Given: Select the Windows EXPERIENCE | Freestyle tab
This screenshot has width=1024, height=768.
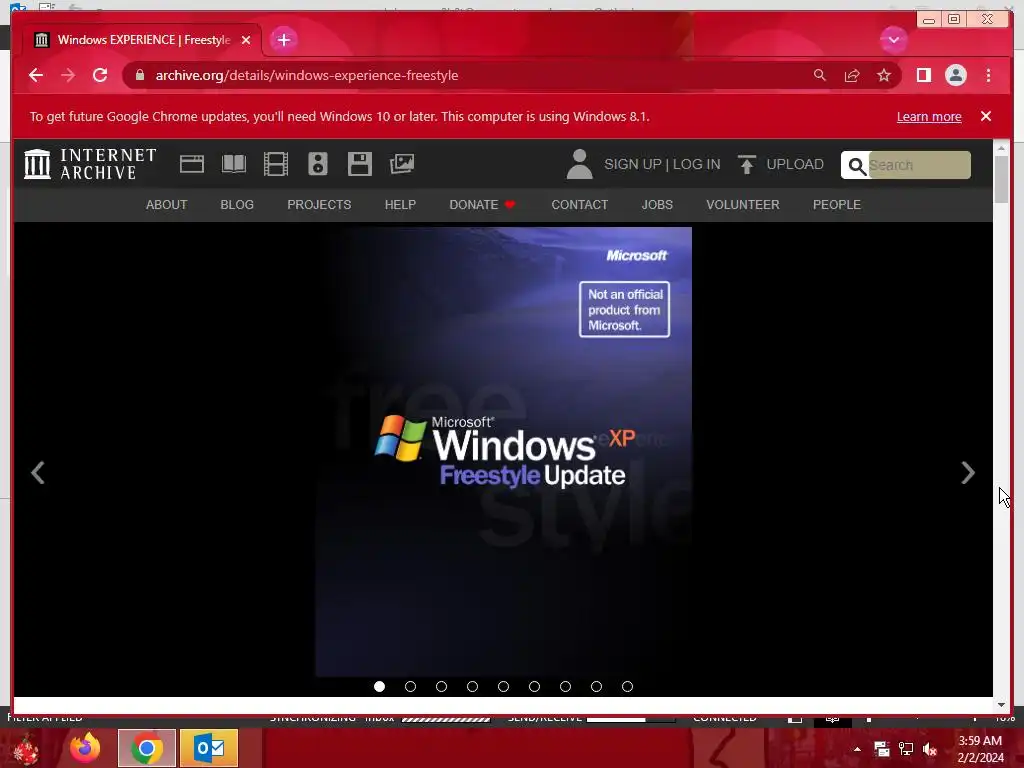Looking at the screenshot, I should (143, 40).
